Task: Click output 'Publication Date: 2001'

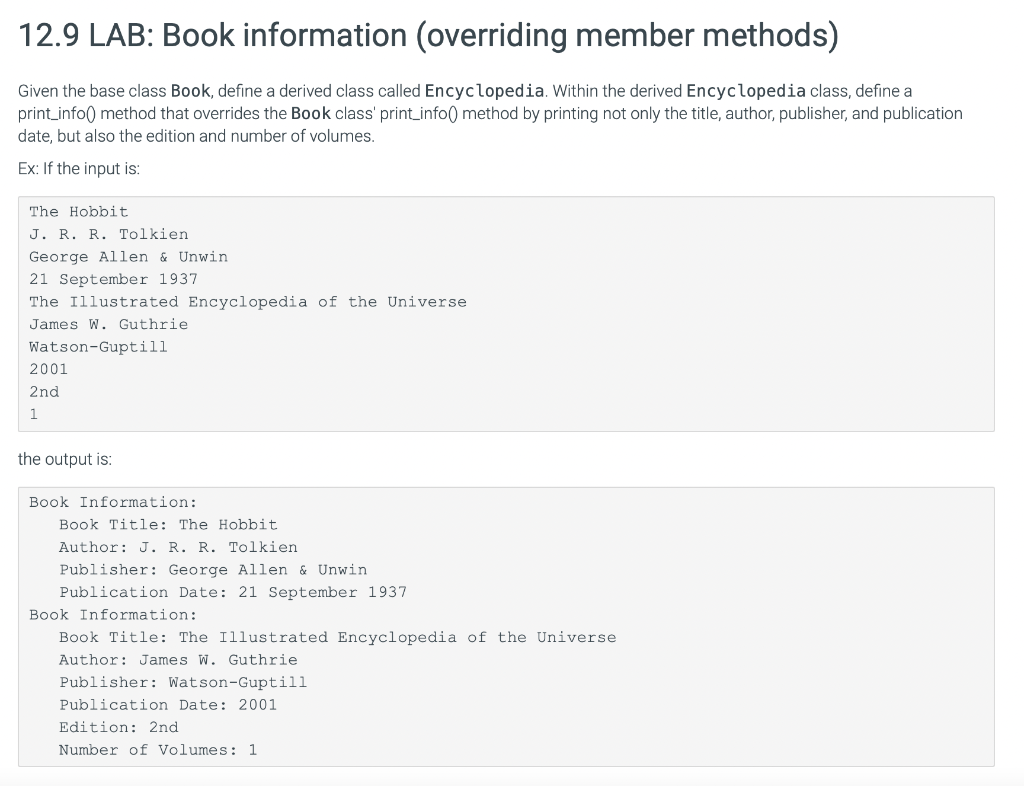Action: tap(168, 705)
